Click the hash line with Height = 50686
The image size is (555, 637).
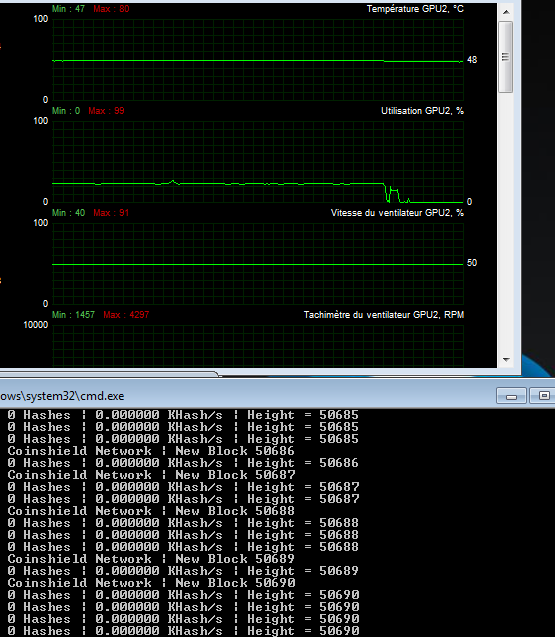point(183,463)
